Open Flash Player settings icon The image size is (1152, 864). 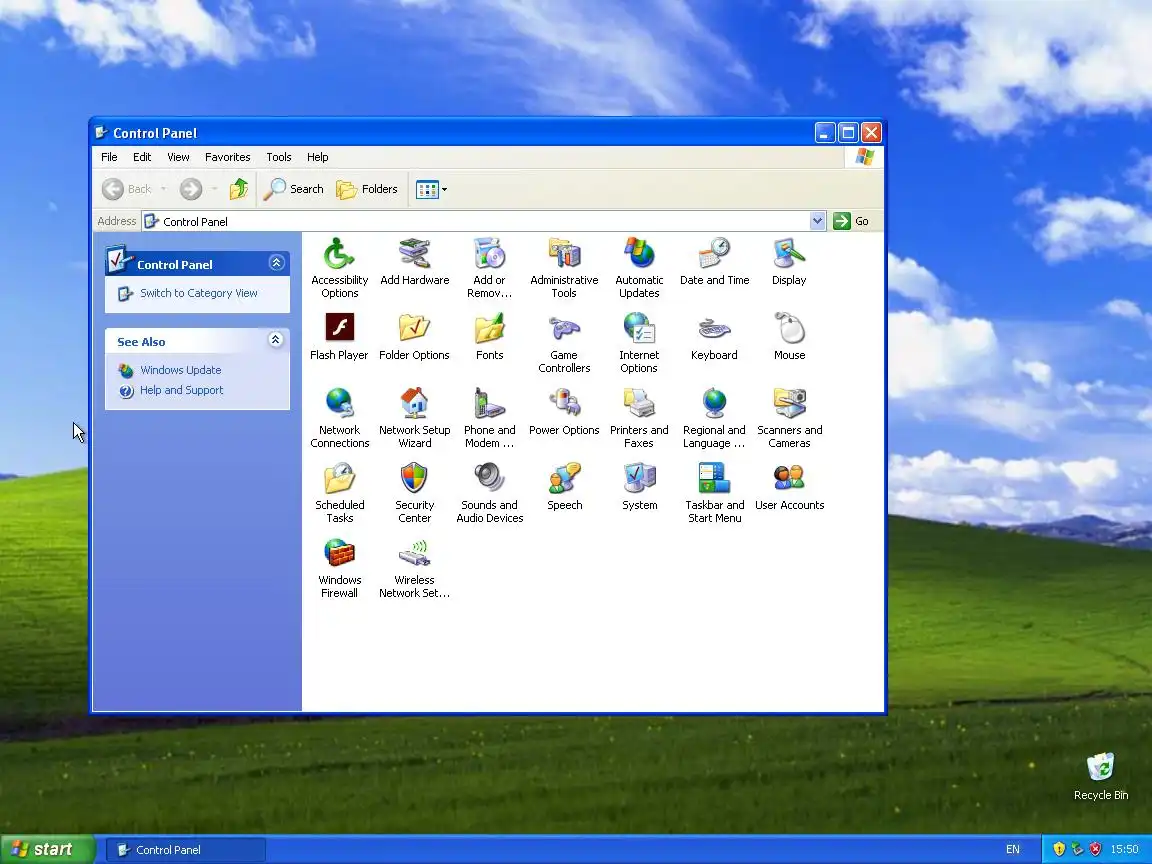click(x=339, y=336)
